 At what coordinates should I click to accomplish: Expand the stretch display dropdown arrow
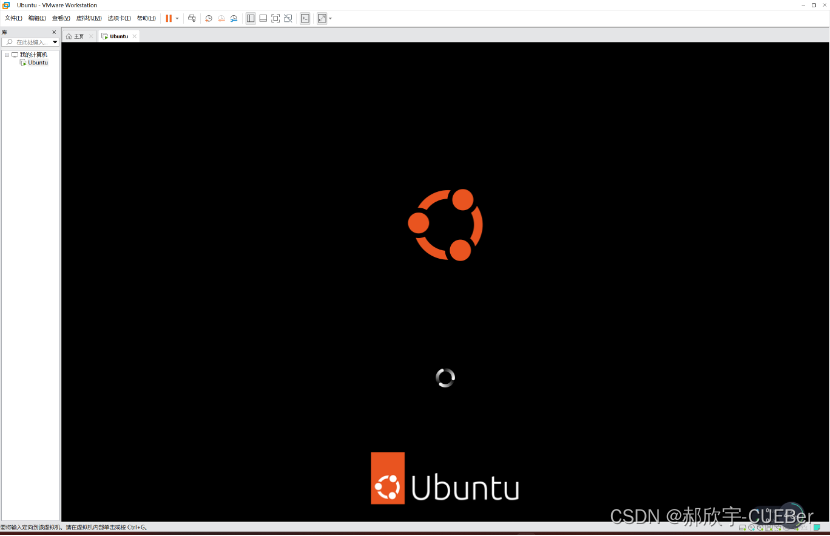point(330,19)
